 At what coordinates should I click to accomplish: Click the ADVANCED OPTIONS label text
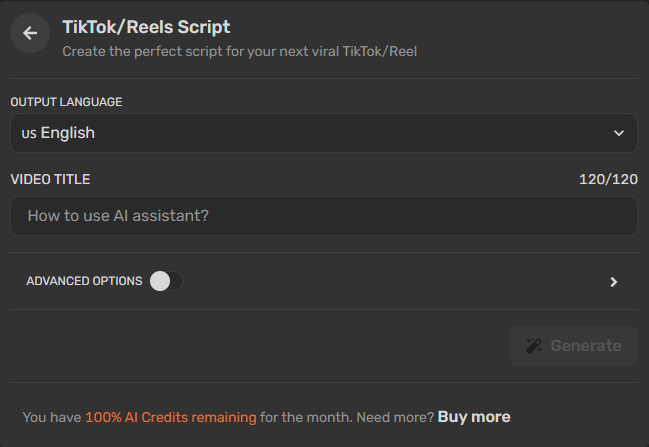point(84,281)
